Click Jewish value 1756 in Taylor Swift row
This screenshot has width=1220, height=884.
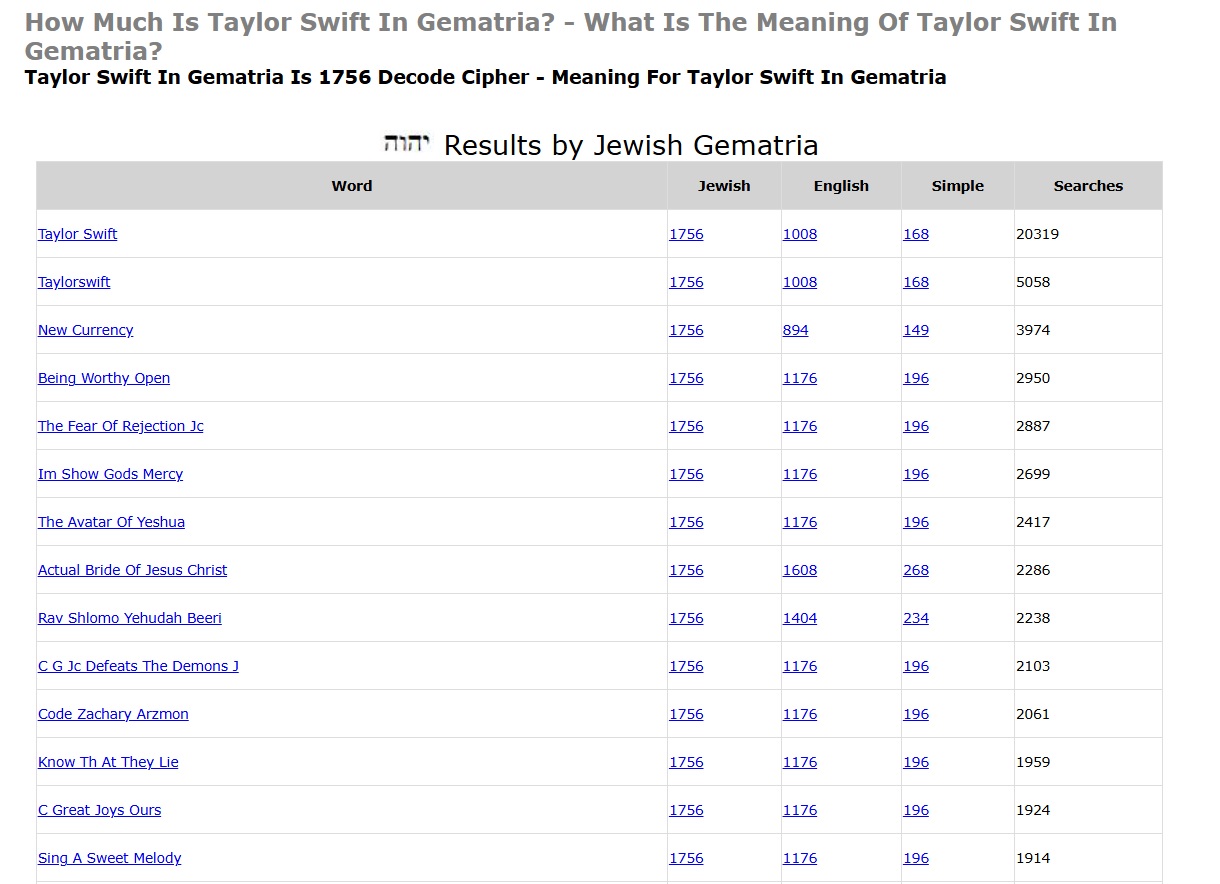tap(686, 234)
